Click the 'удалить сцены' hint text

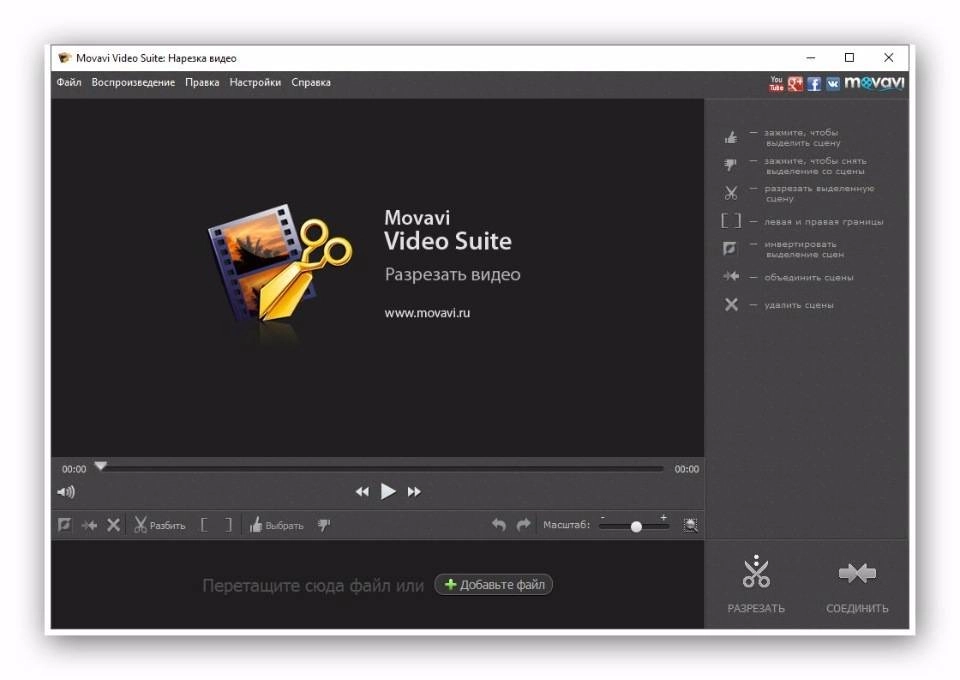point(798,305)
